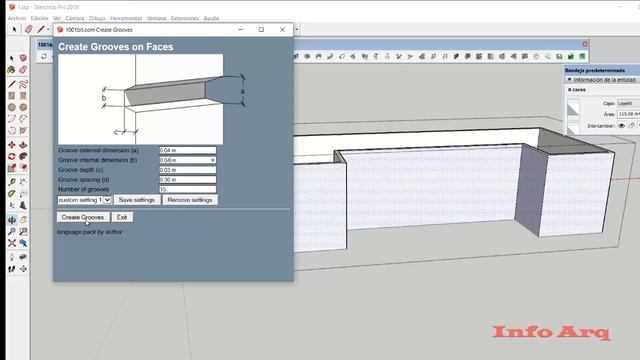Click the Remove settings button

190,200
